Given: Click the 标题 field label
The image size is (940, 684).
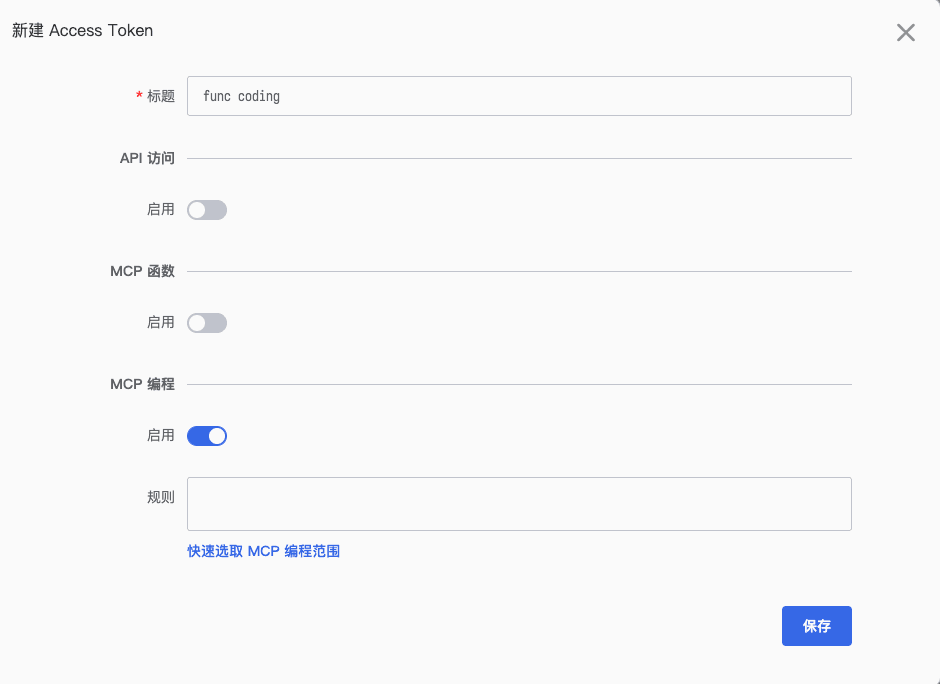Looking at the screenshot, I should 161,96.
